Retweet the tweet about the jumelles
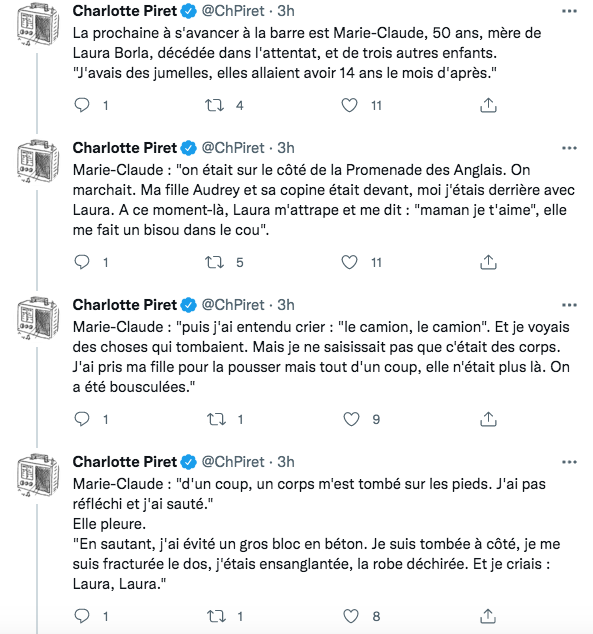Viewport: 593px width, 634px height. click(x=214, y=106)
